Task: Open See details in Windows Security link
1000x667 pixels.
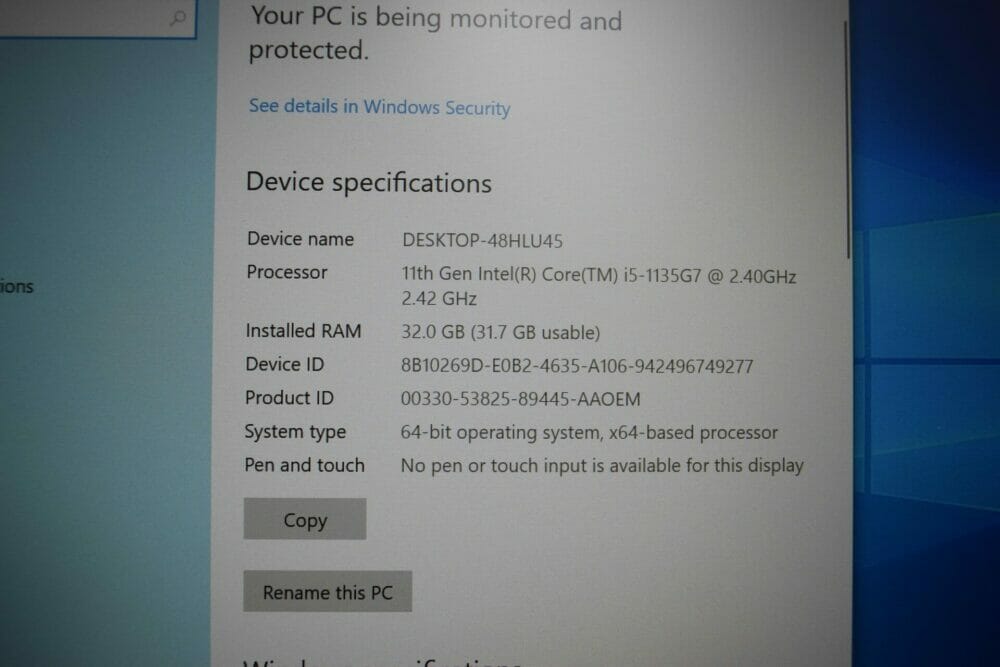Action: (x=379, y=106)
